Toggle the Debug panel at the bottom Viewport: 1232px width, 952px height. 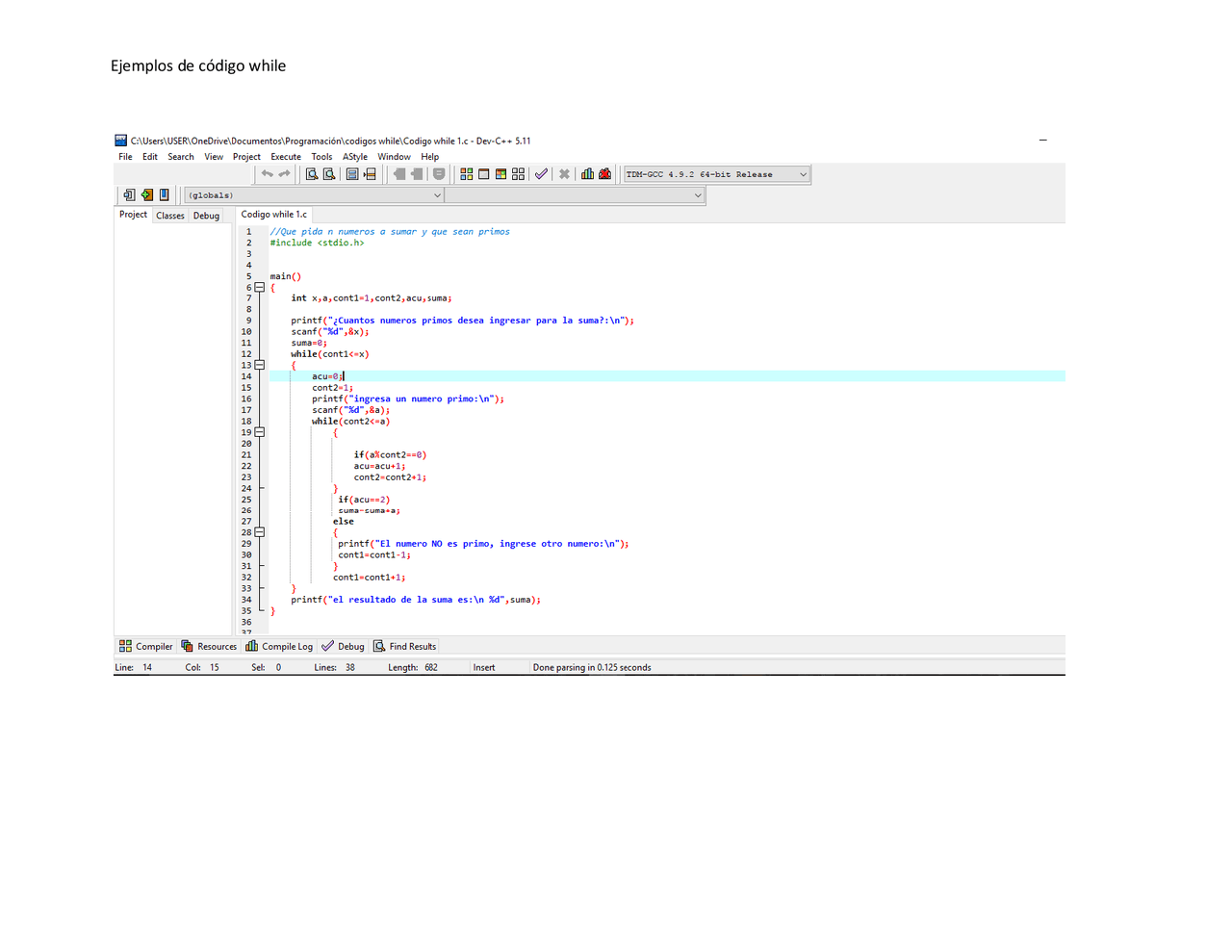pos(343,646)
